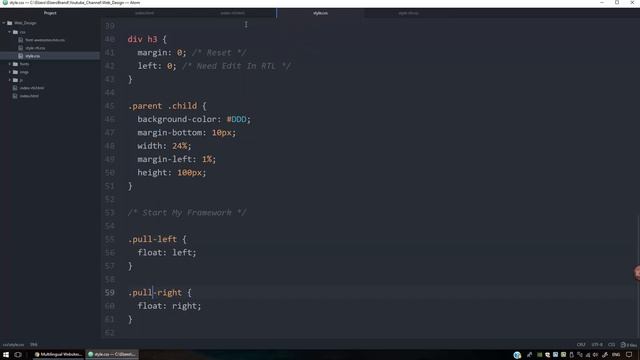Switch to the first editor tab
640x360 pixels.
(144, 13)
